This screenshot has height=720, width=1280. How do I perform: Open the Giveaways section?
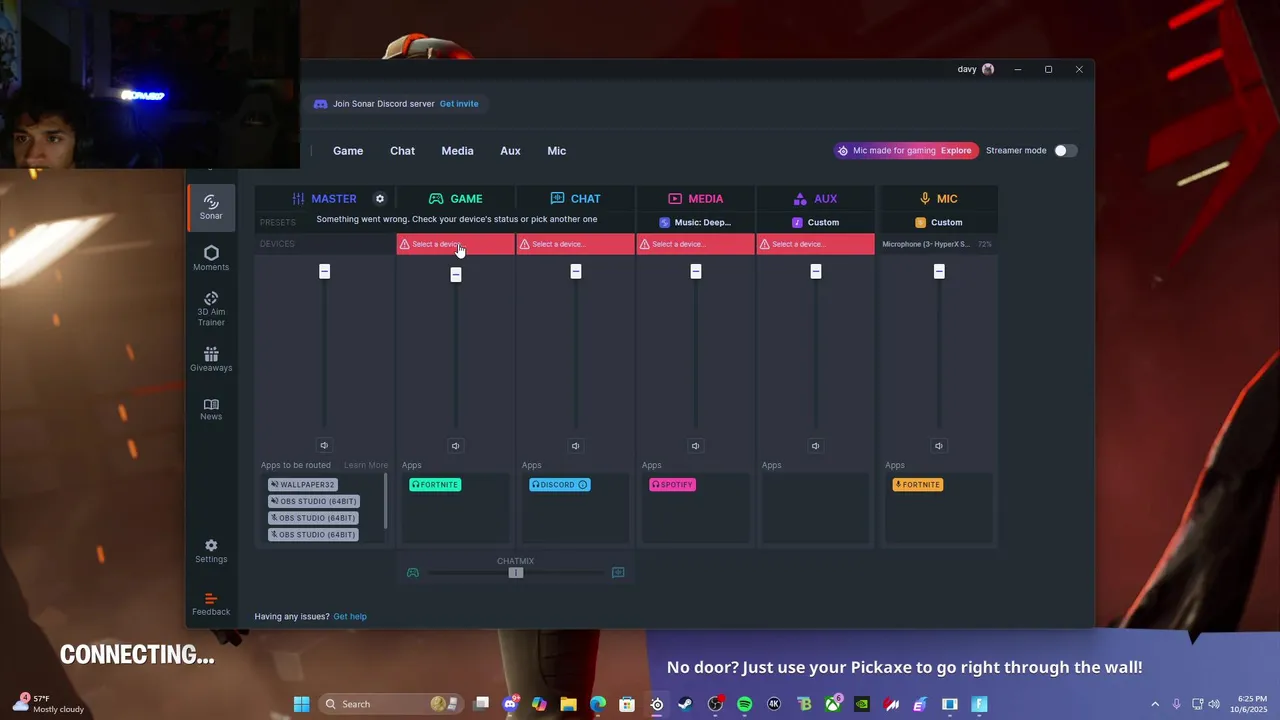tap(211, 360)
